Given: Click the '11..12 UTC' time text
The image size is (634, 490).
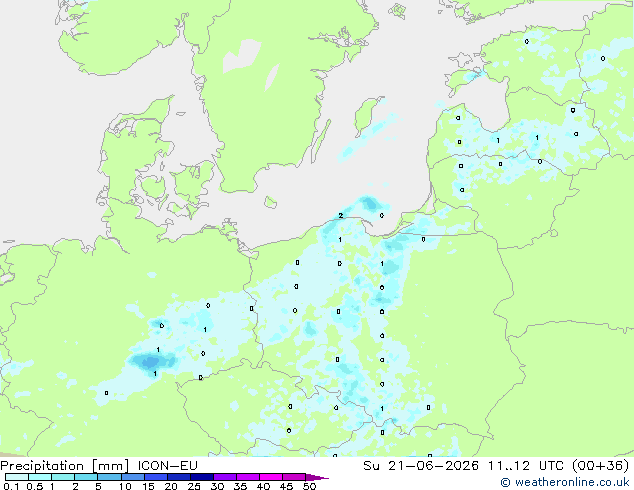Looking at the screenshot, I should click(x=525, y=465).
